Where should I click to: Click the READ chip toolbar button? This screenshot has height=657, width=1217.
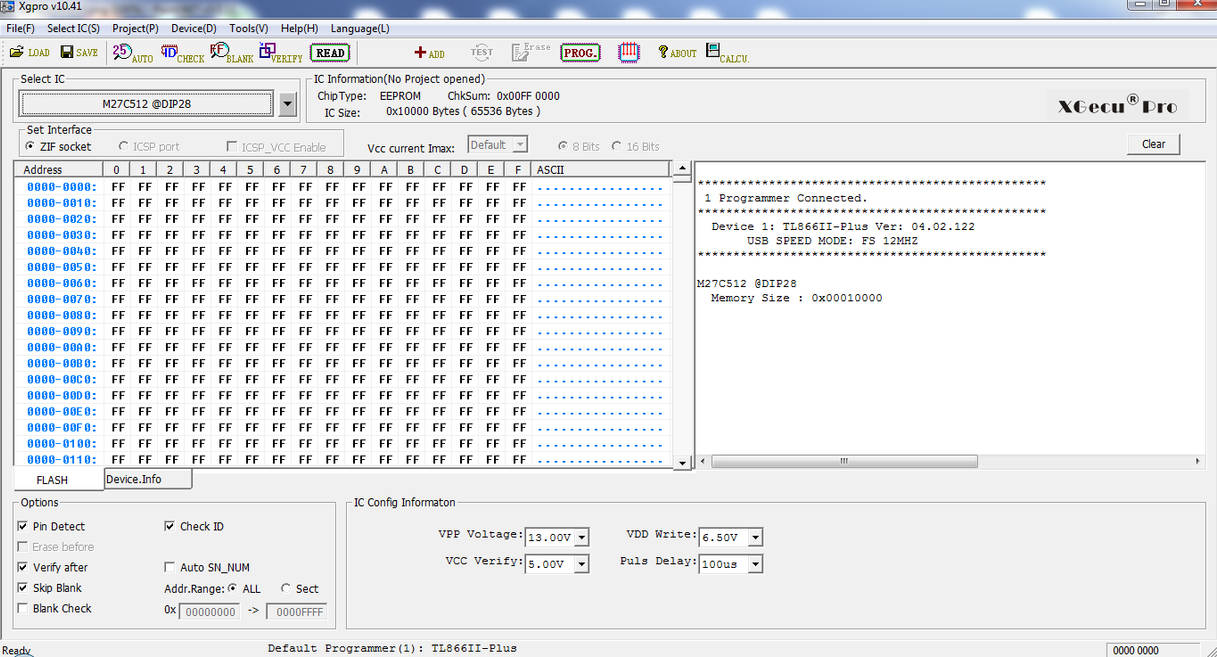pyautogui.click(x=330, y=53)
